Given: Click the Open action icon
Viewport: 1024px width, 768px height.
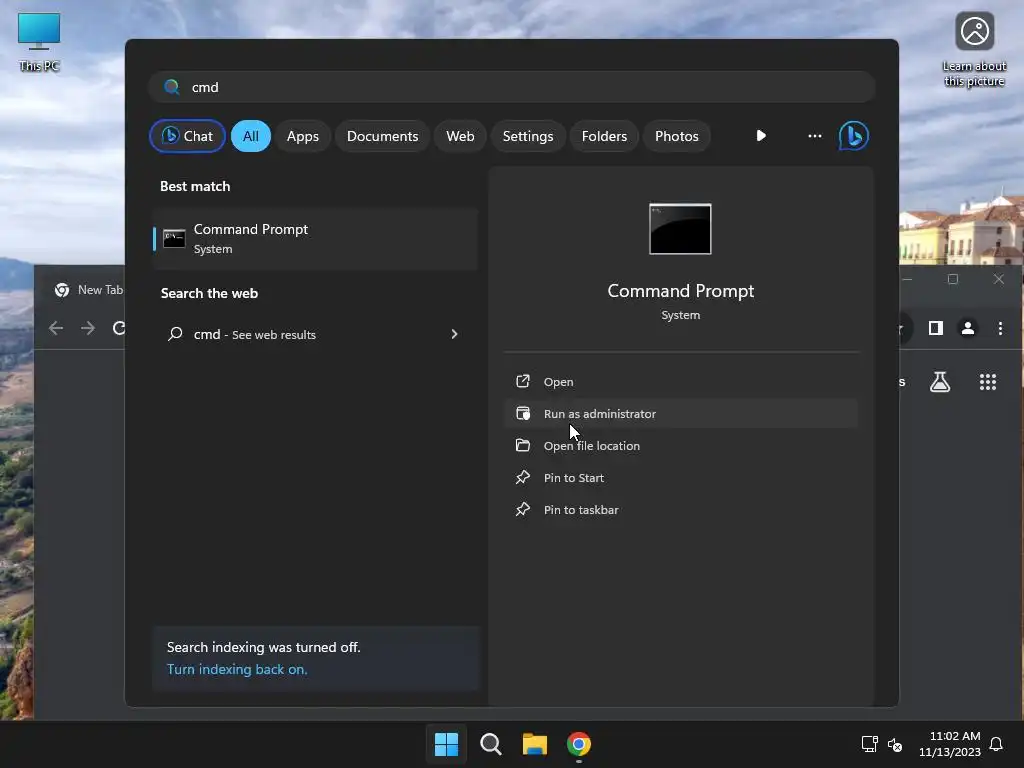Looking at the screenshot, I should (x=522, y=381).
